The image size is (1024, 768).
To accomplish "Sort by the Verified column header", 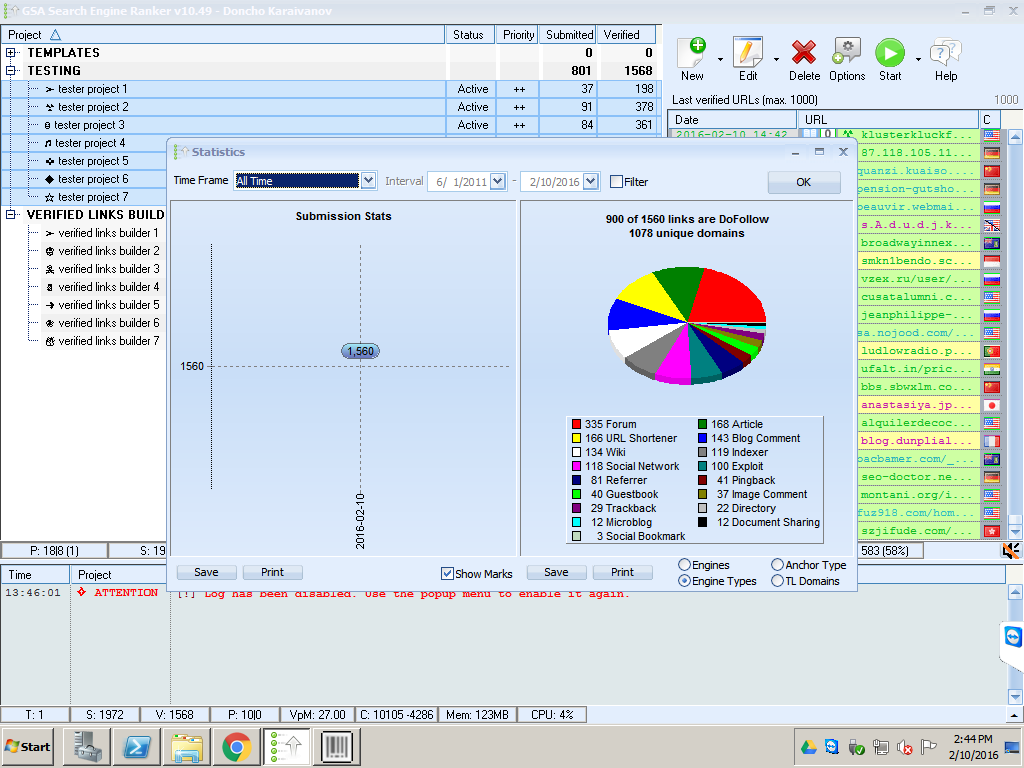I will click(x=627, y=35).
